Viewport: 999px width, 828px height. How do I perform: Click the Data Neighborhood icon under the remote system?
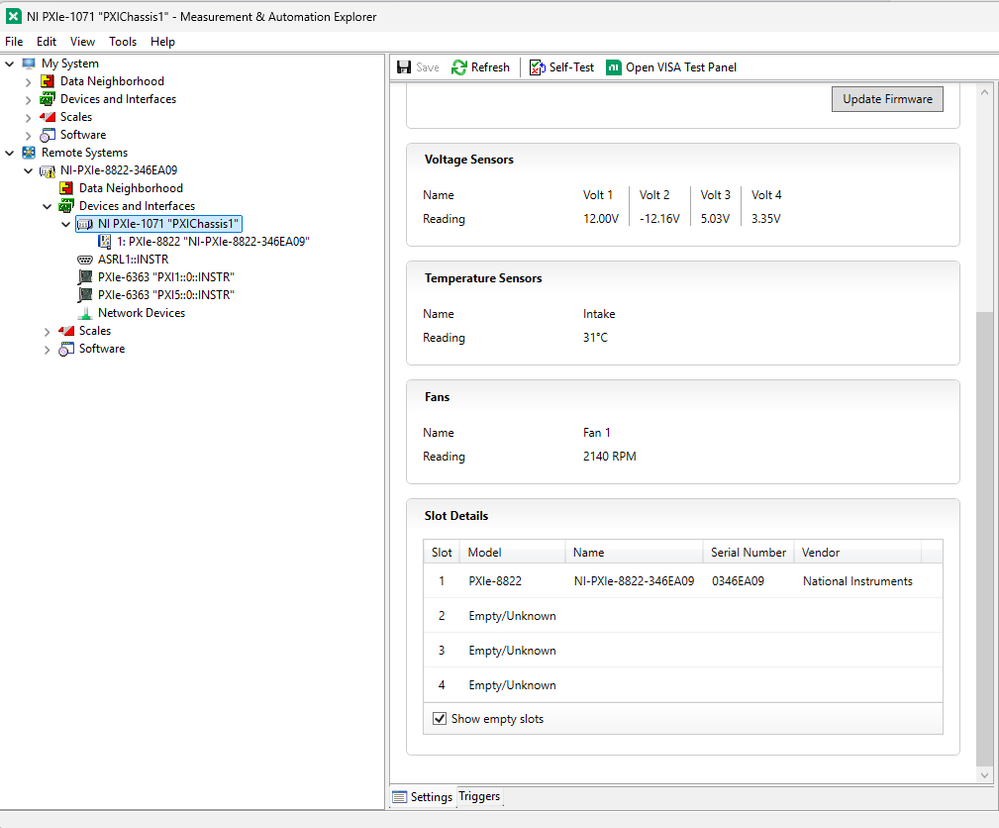66,189
